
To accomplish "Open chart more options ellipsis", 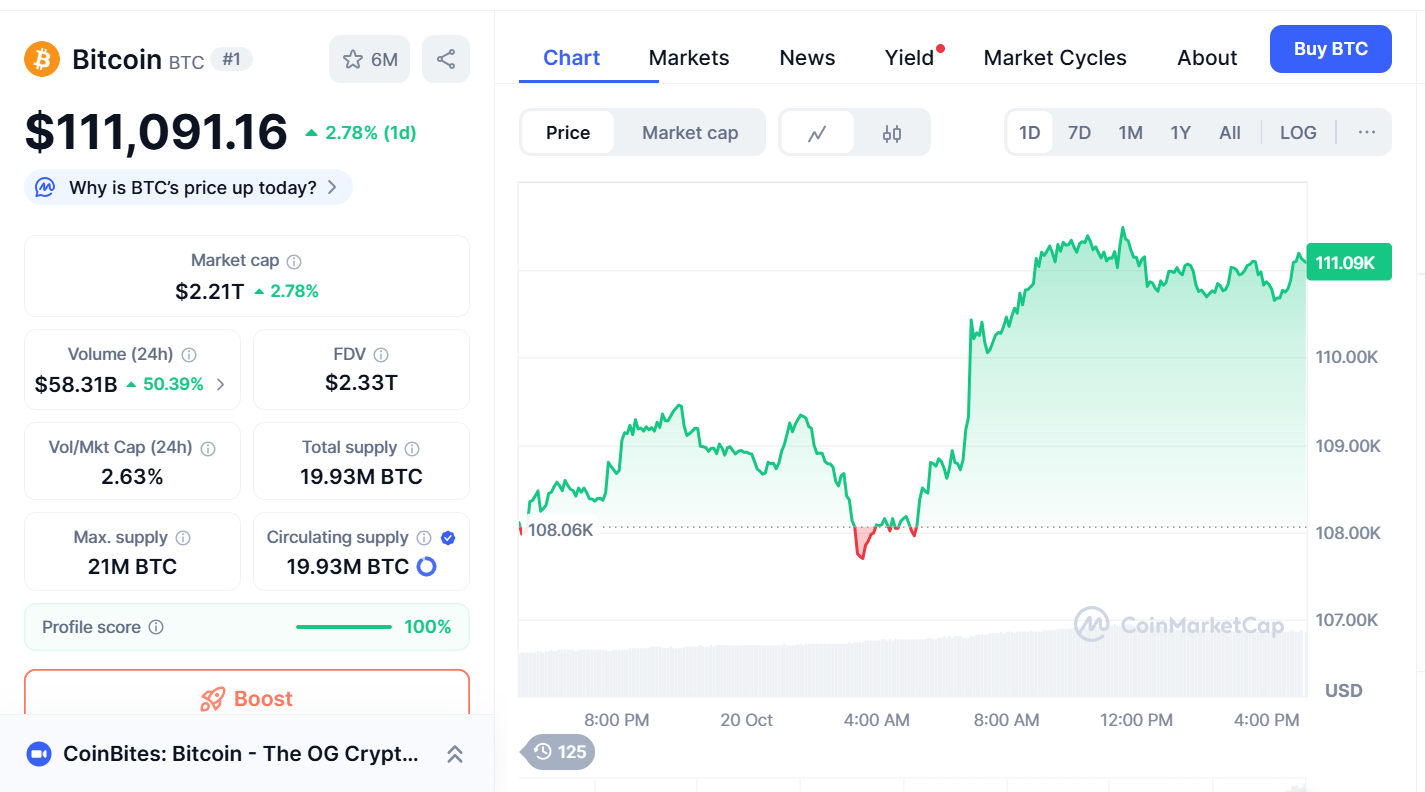I will (1367, 132).
